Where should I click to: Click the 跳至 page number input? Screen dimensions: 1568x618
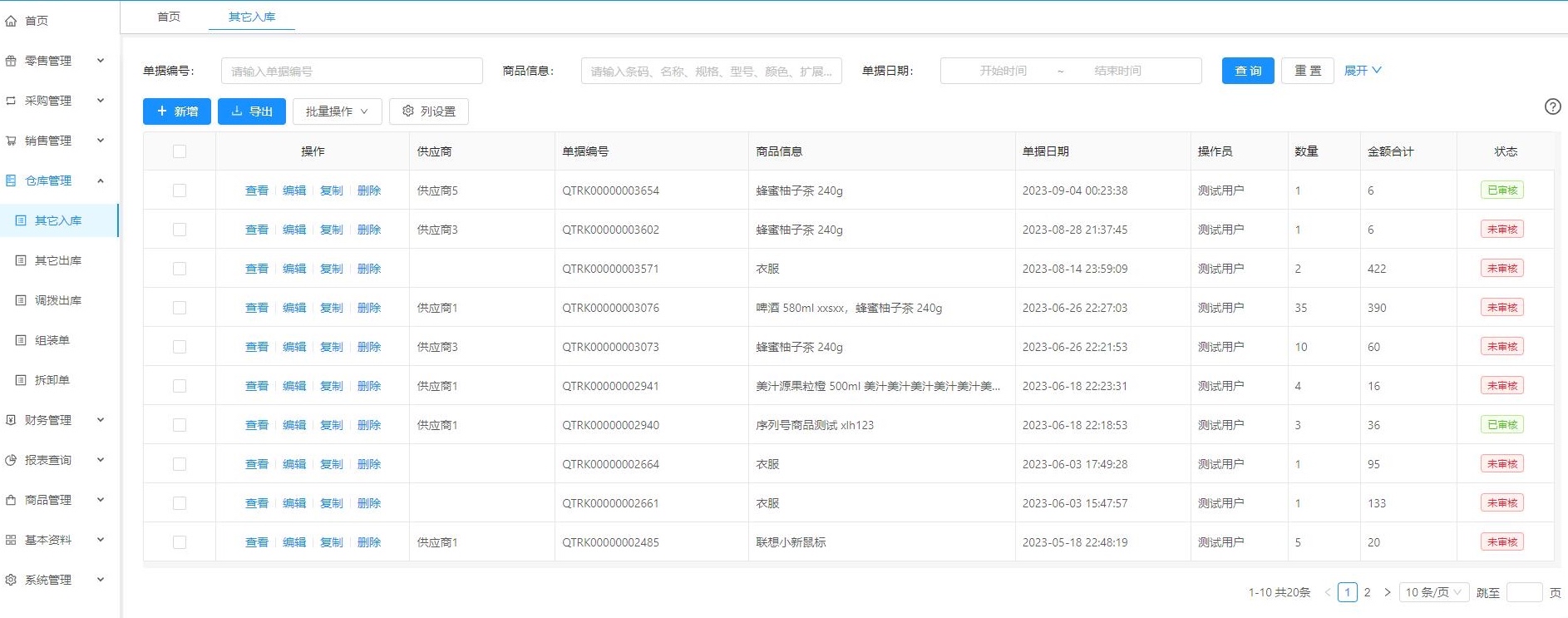pyautogui.click(x=1525, y=592)
